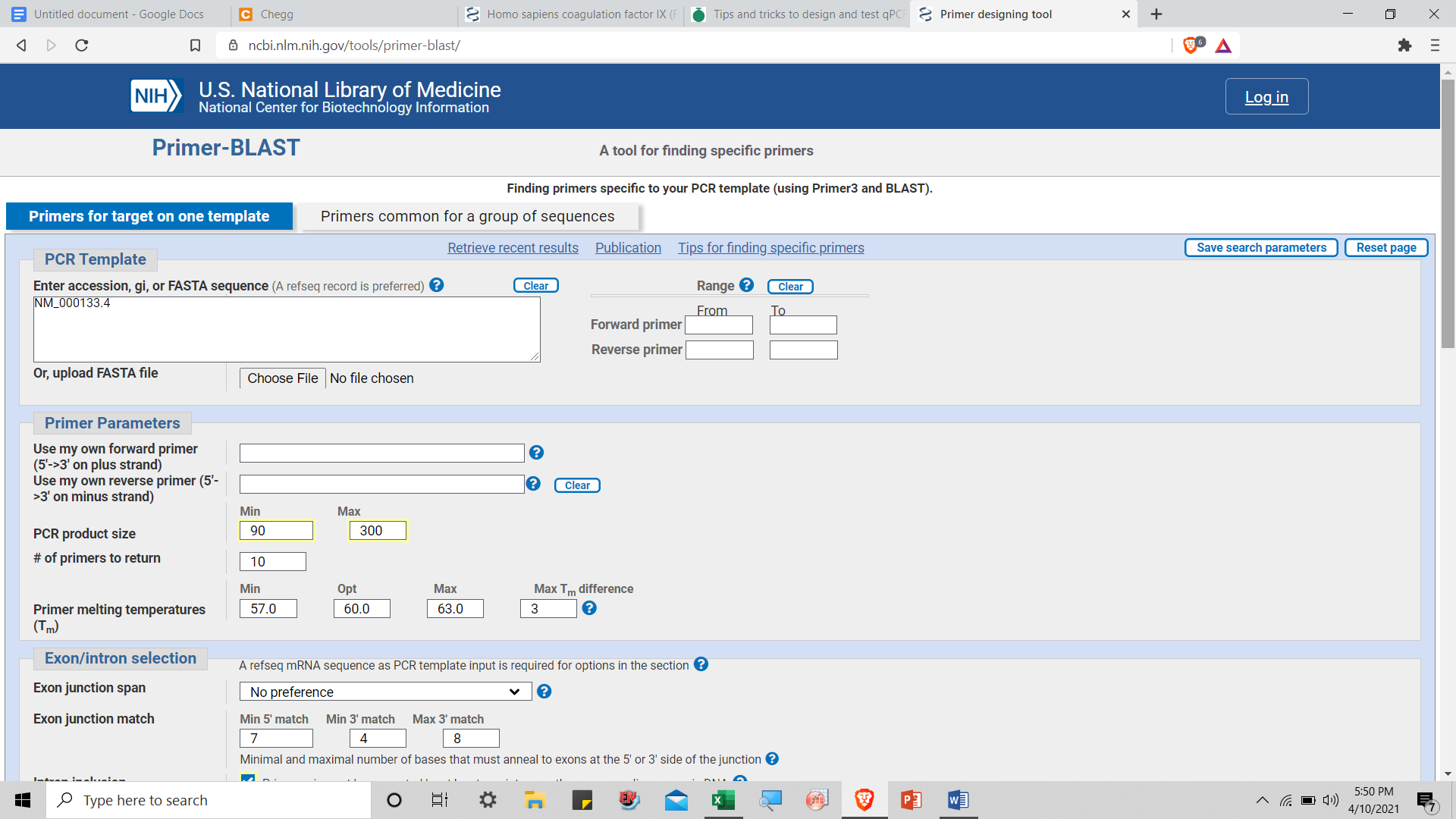Toggle the Intron inclusion checkbox
The image size is (1456, 819).
click(248, 779)
